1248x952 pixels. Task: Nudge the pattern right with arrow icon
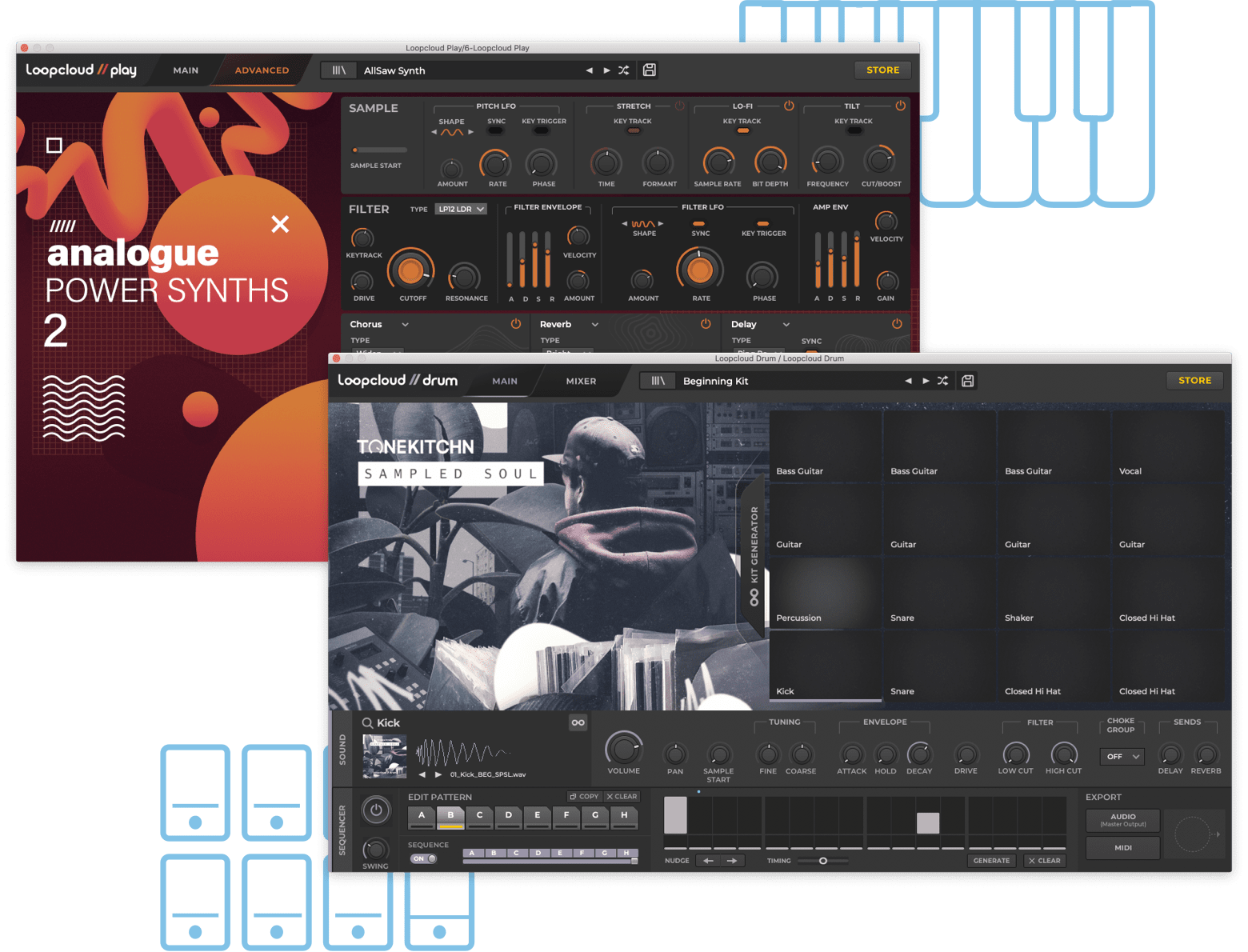(x=732, y=861)
